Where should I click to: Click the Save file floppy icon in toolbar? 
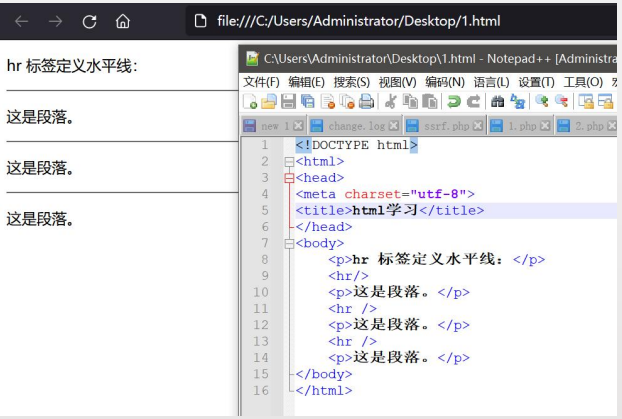tap(288, 101)
